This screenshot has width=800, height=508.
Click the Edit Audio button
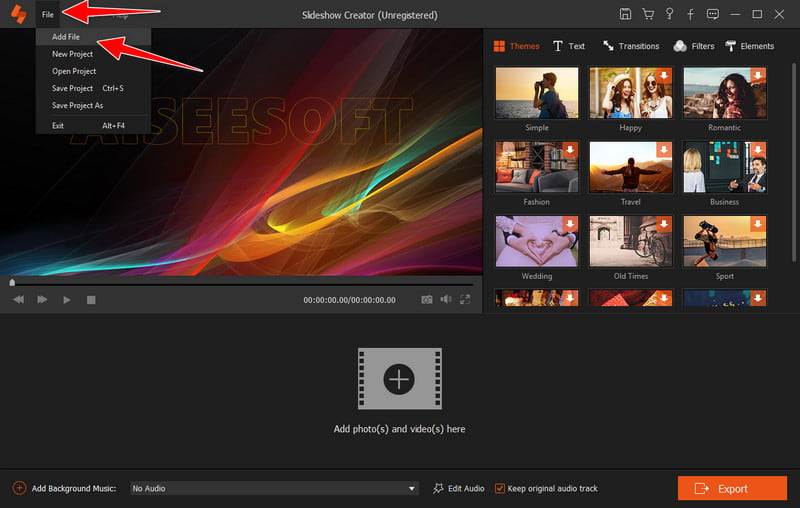[458, 489]
